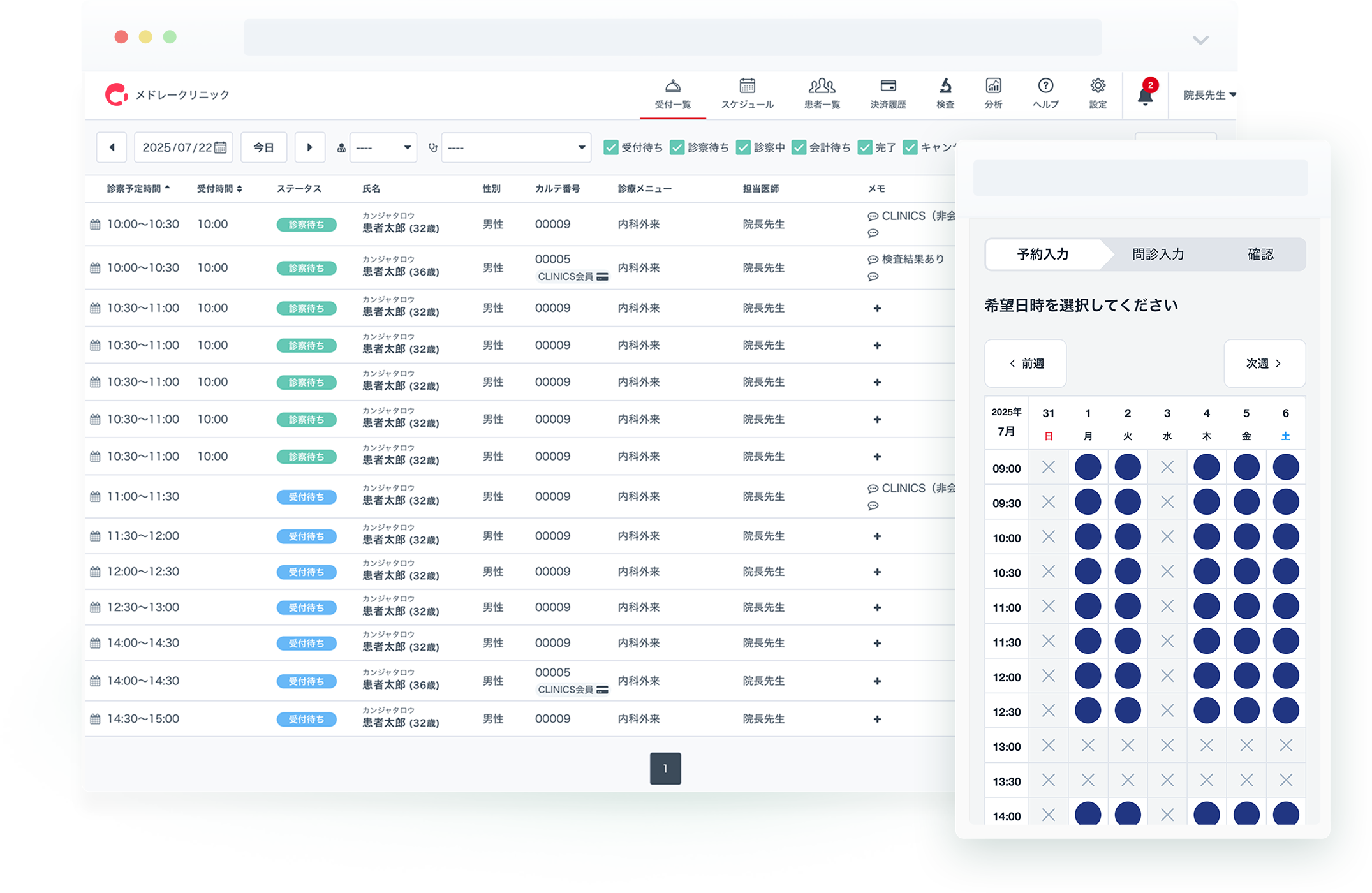The width and height of the screenshot is (1372, 893).
Task: Select the 確認 confirmation tab
Action: 1262,254
